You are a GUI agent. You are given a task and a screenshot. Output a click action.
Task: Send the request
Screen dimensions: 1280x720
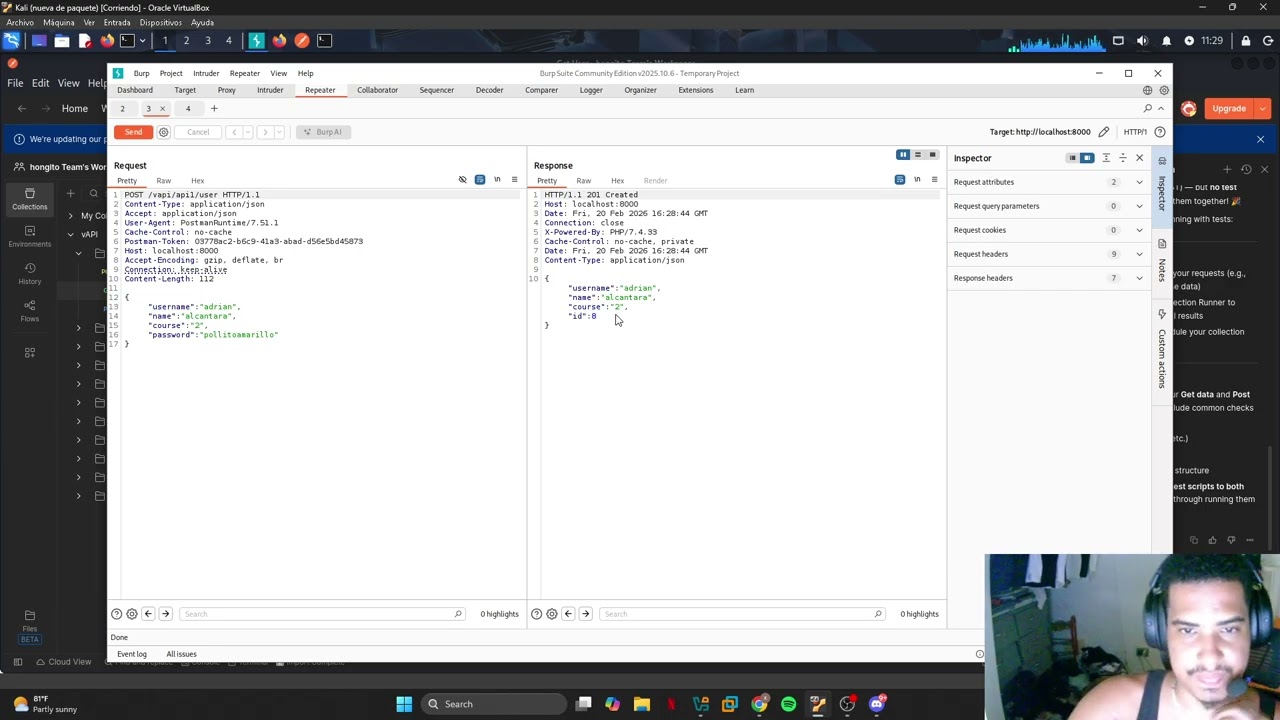(x=133, y=132)
